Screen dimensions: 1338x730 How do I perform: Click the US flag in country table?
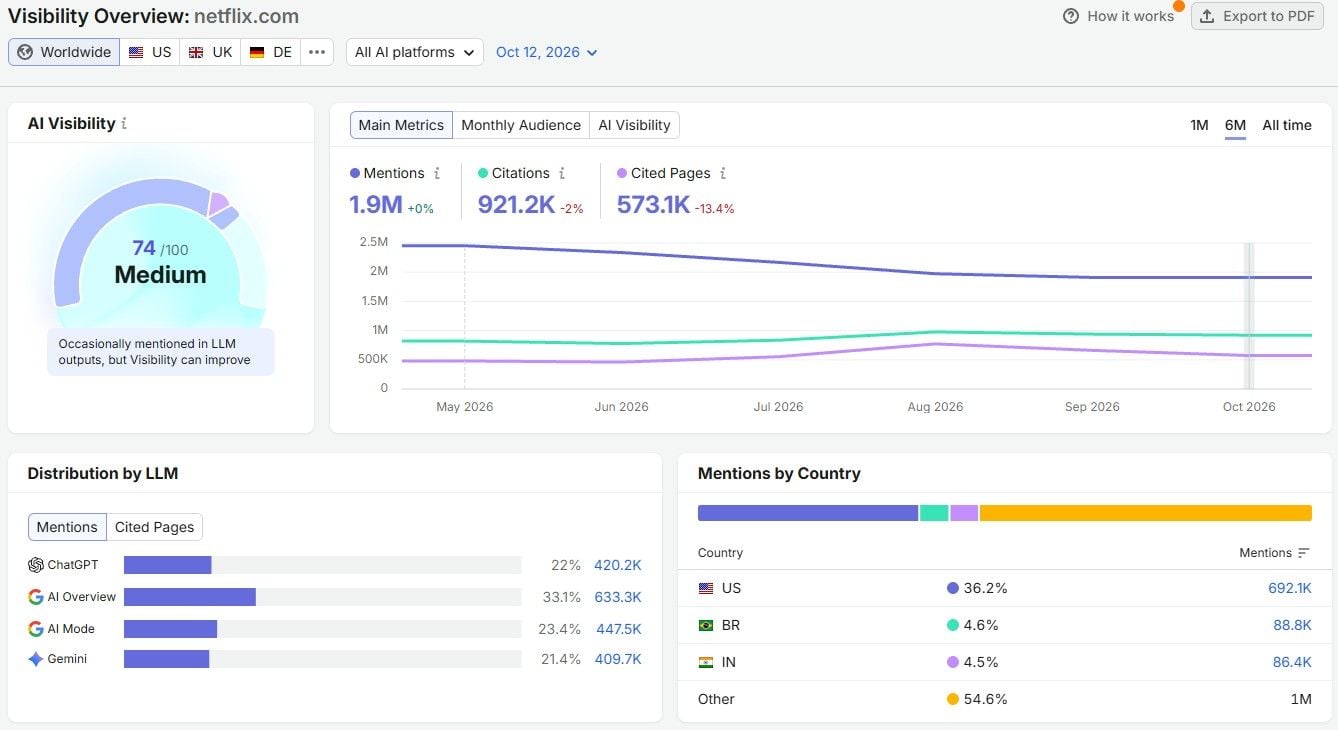coord(706,588)
